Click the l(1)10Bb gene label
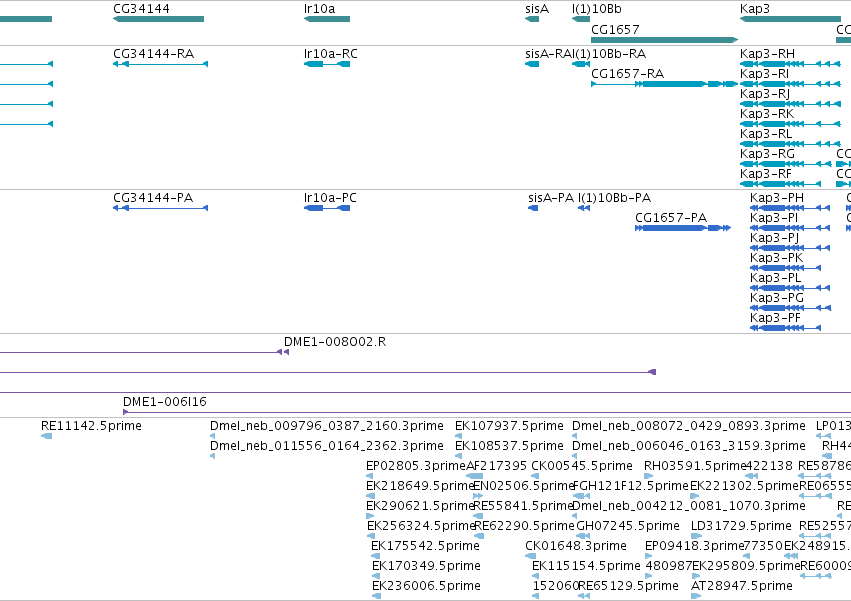Image resolution: width=851 pixels, height=601 pixels. (x=596, y=9)
